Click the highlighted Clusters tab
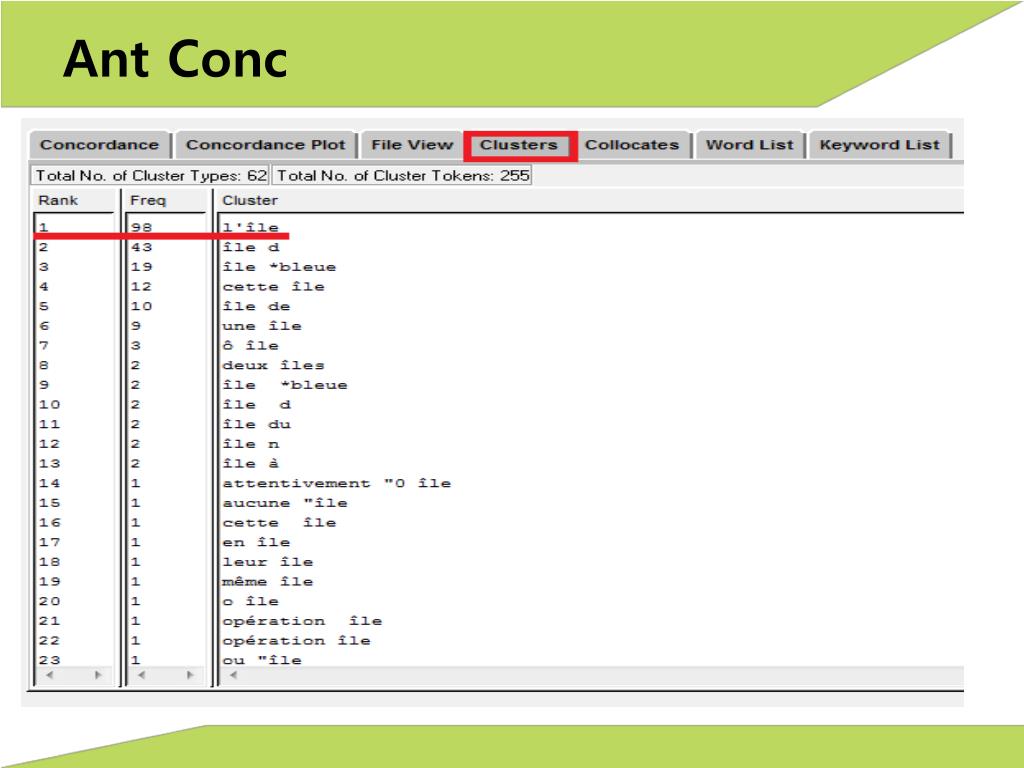The height and width of the screenshot is (768, 1024). (518, 145)
